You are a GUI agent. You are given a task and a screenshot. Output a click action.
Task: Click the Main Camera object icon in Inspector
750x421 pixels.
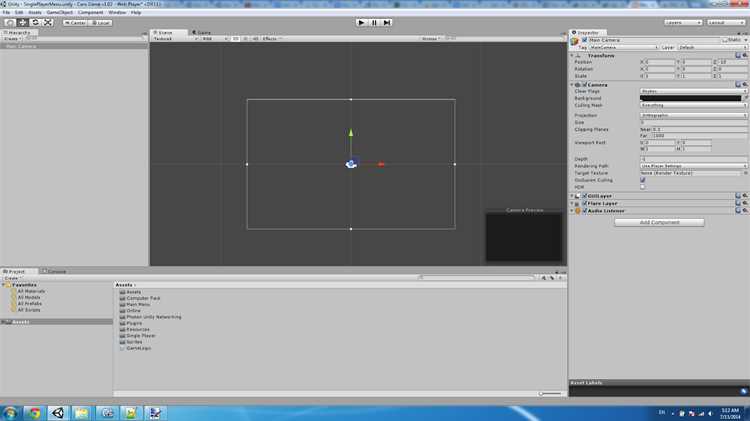[x=575, y=42]
